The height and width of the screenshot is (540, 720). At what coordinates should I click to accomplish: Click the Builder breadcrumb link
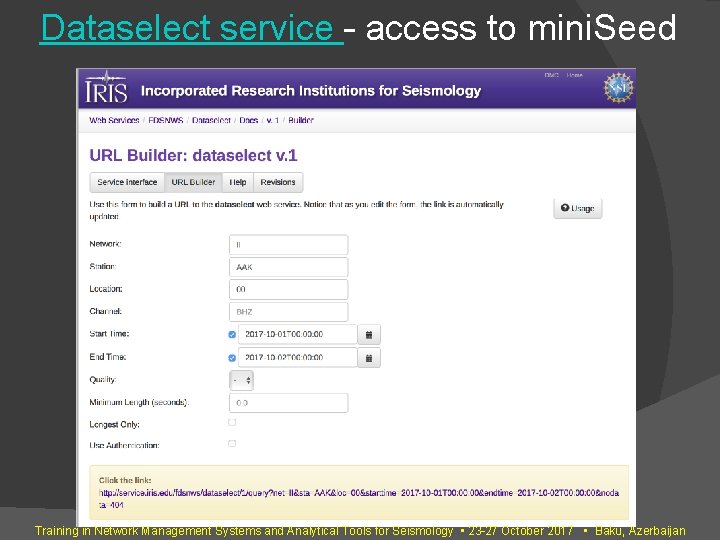pos(301,120)
